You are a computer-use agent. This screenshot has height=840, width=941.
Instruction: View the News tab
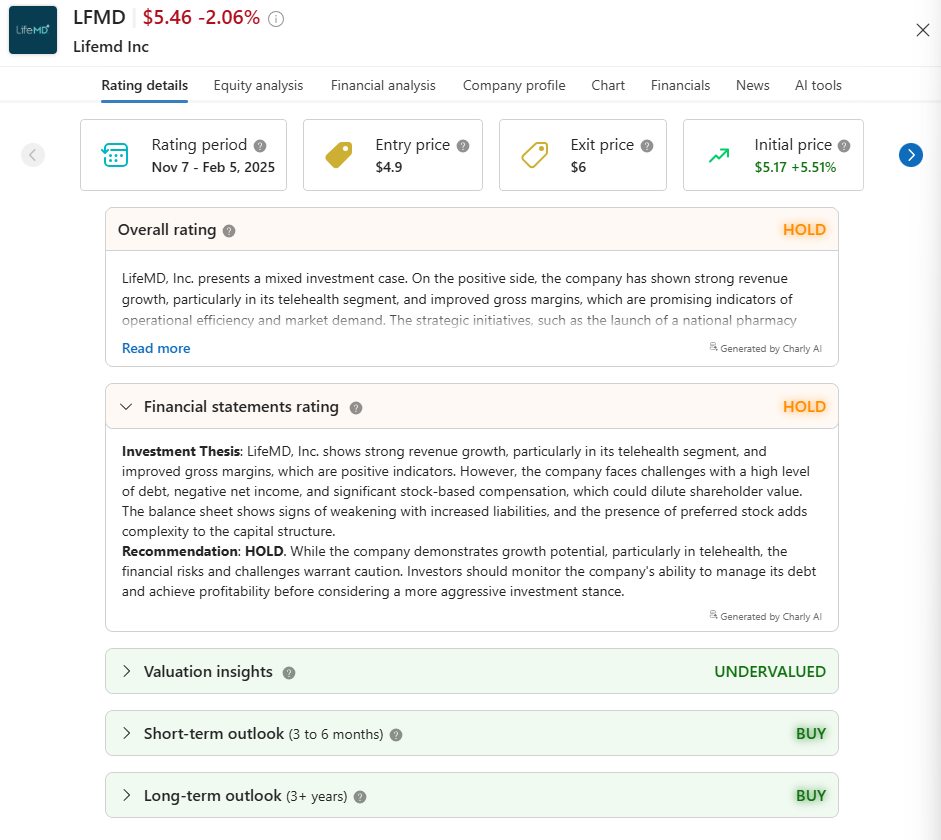753,85
